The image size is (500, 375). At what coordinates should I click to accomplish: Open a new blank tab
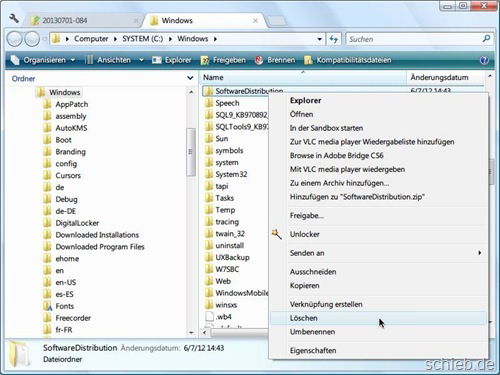[276, 21]
